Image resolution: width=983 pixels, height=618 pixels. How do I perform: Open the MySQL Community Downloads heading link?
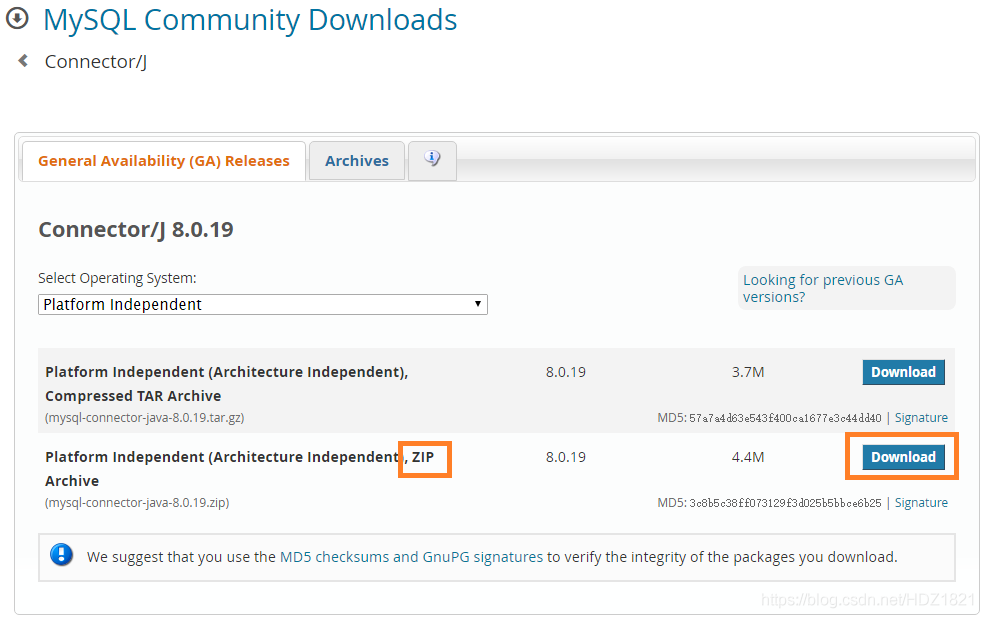250,20
